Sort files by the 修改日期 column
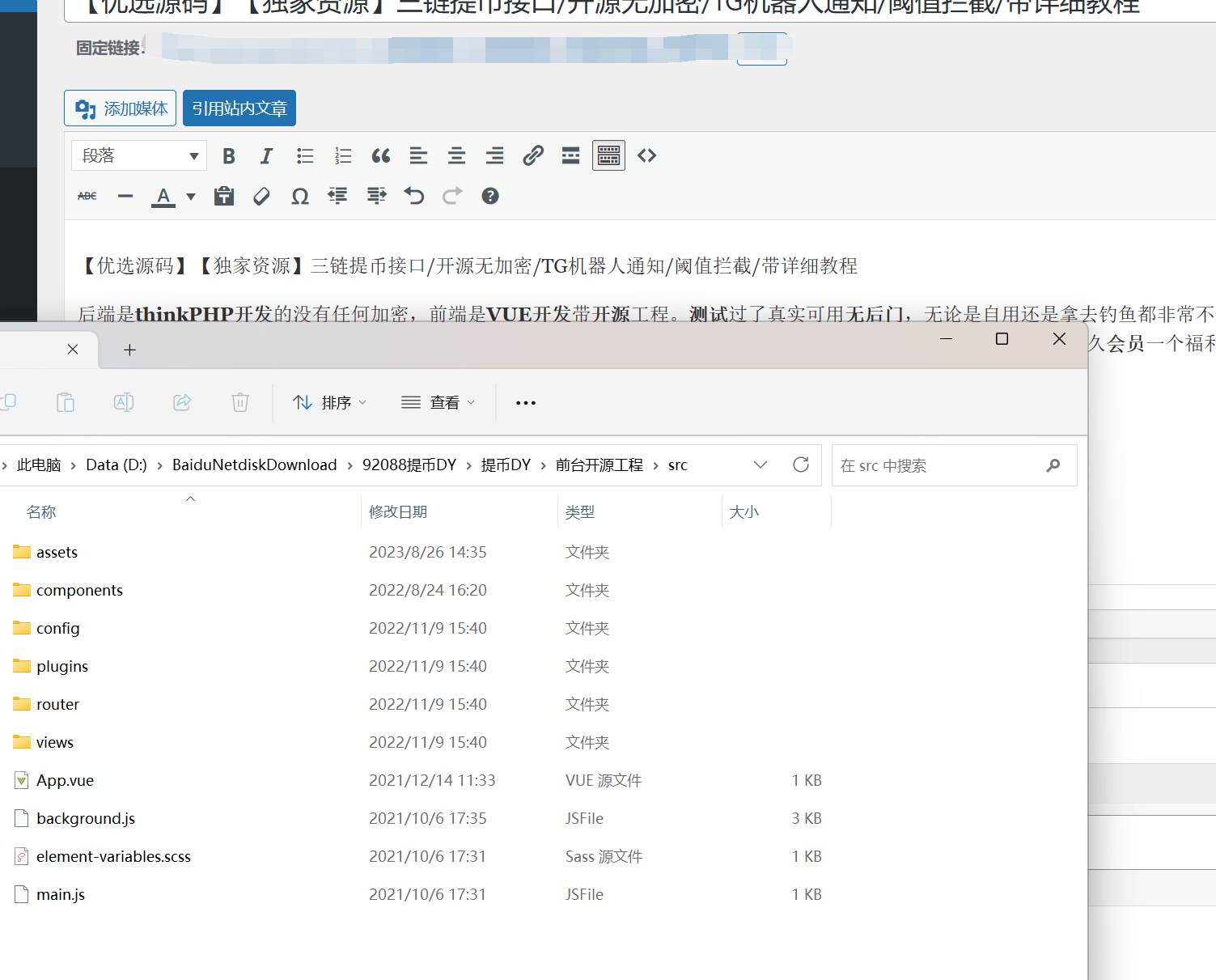 (x=398, y=512)
